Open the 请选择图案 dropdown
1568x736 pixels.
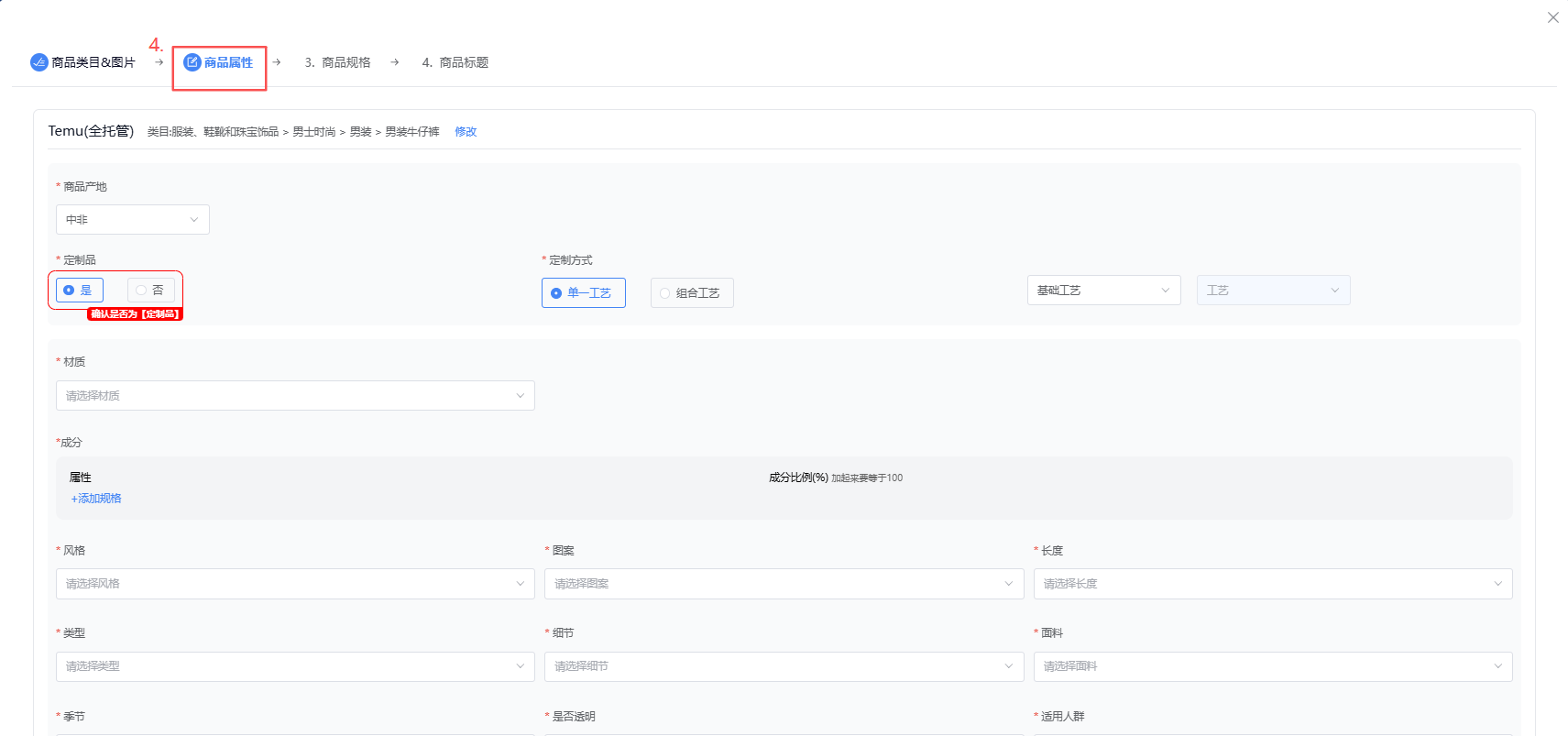point(784,584)
